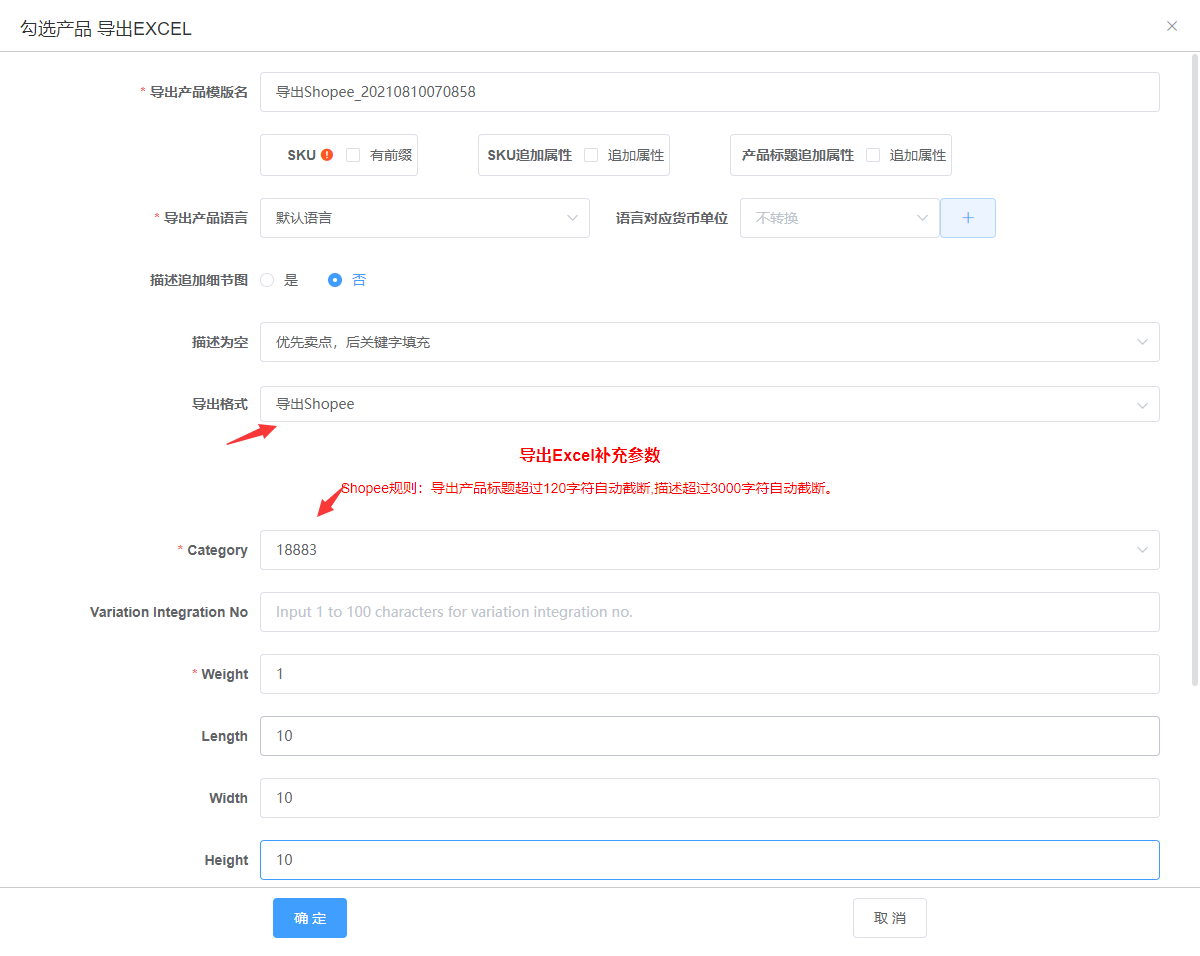
Task: Click the 确定 confirm button
Action: [310, 918]
